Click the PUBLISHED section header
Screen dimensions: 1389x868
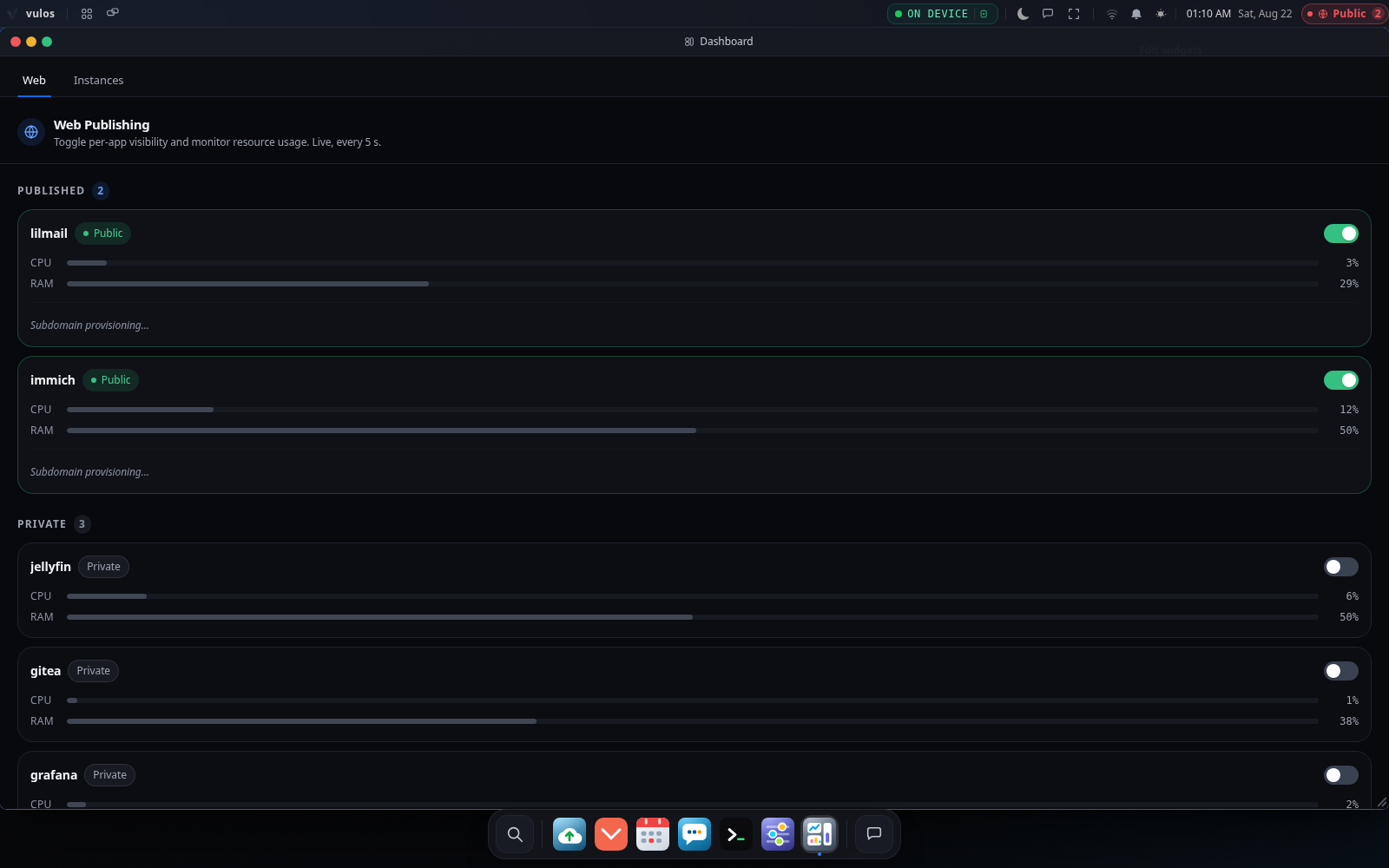(x=51, y=191)
